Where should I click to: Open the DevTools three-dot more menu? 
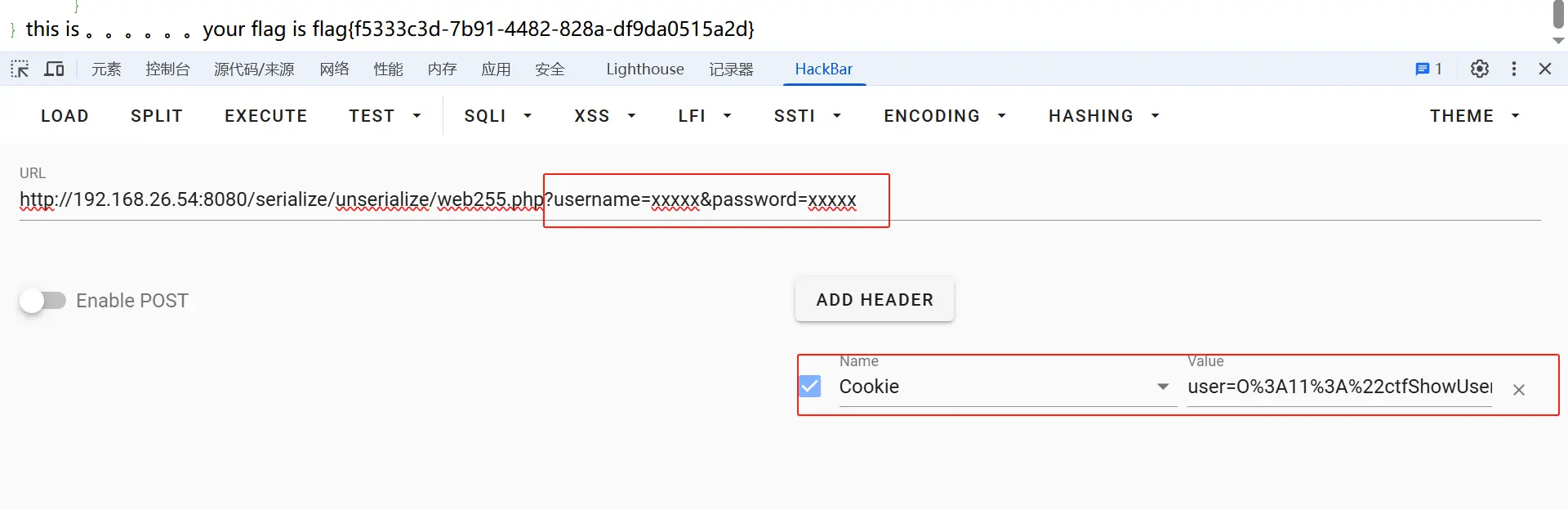pos(1513,69)
